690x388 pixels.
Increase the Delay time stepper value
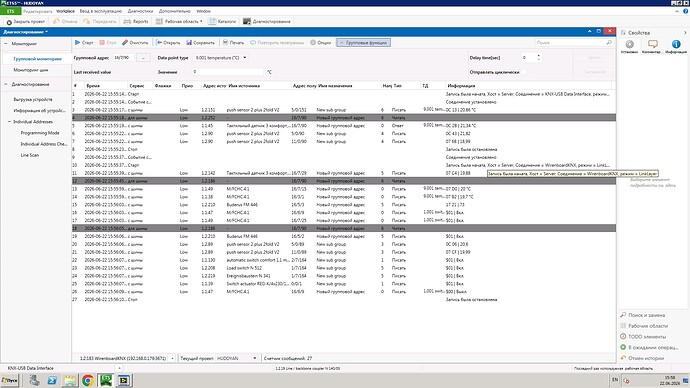point(539,56)
